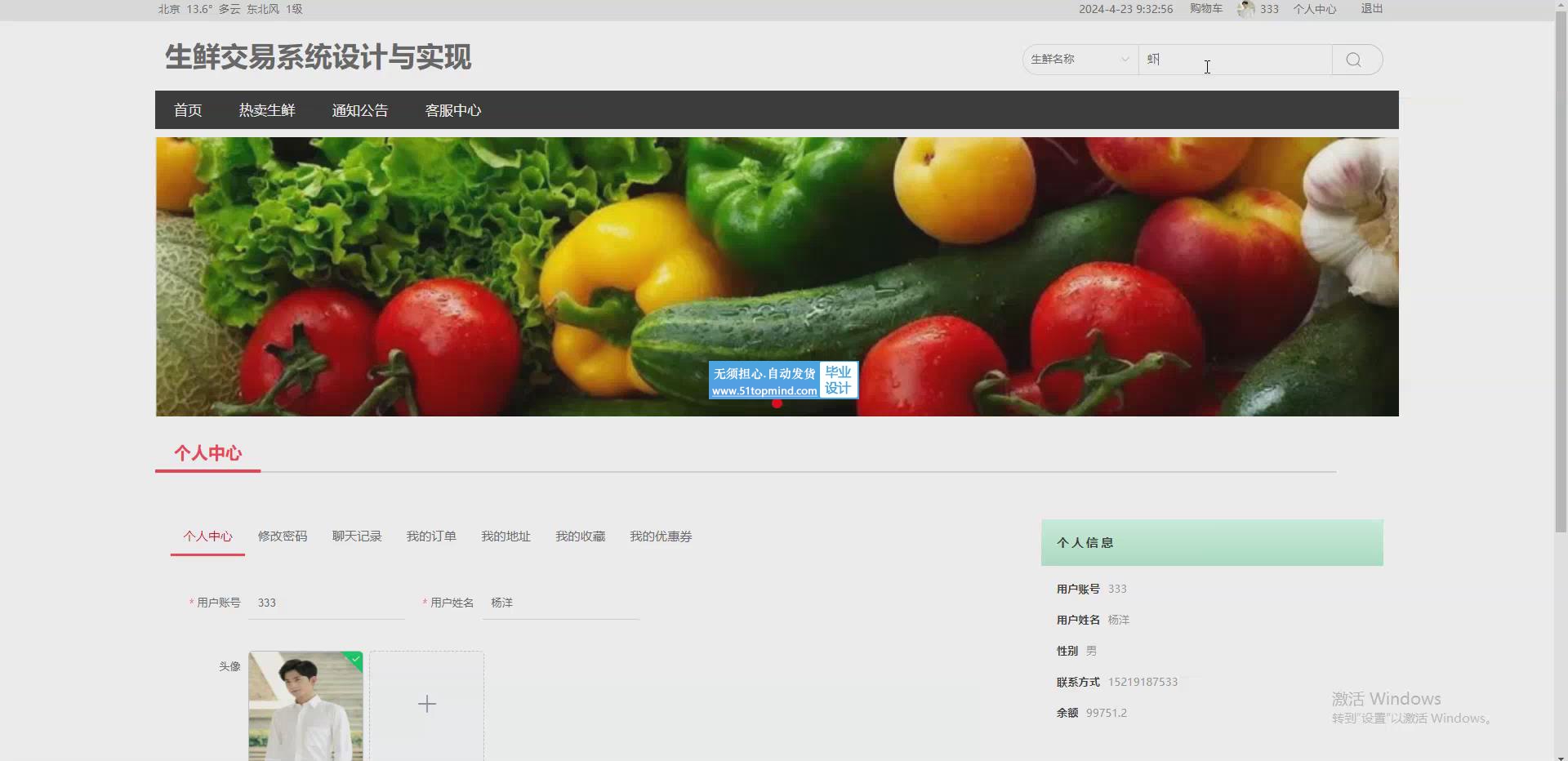The height and width of the screenshot is (761, 1568).
Task: Click the vegetable banner image
Action: pos(777,277)
